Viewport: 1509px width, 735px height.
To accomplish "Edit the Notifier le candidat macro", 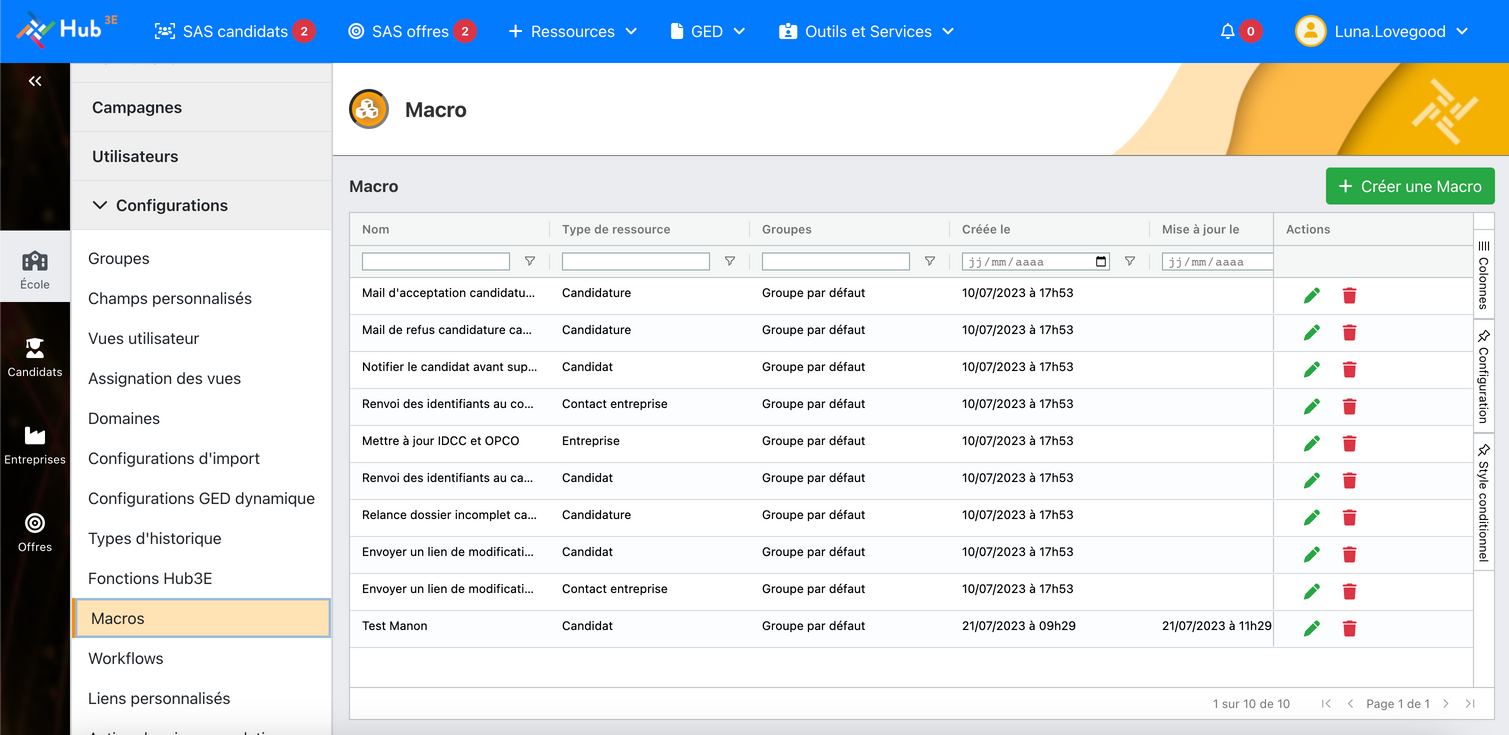I will coord(1312,369).
